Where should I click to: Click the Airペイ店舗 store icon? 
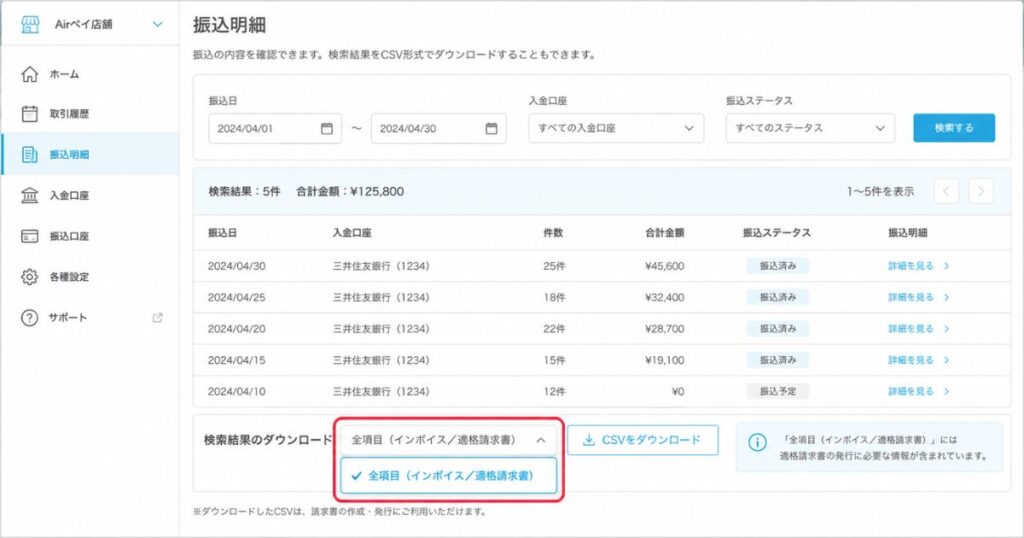[x=30, y=24]
